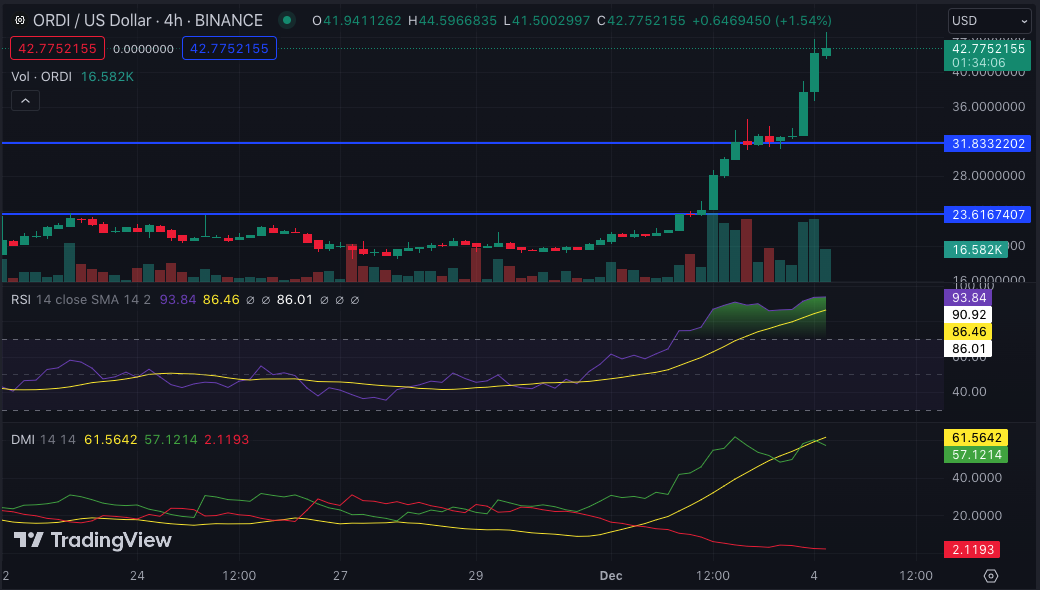This screenshot has width=1040, height=590.
Task: Click the blue buy price 42.7752155 box
Action: click(229, 48)
